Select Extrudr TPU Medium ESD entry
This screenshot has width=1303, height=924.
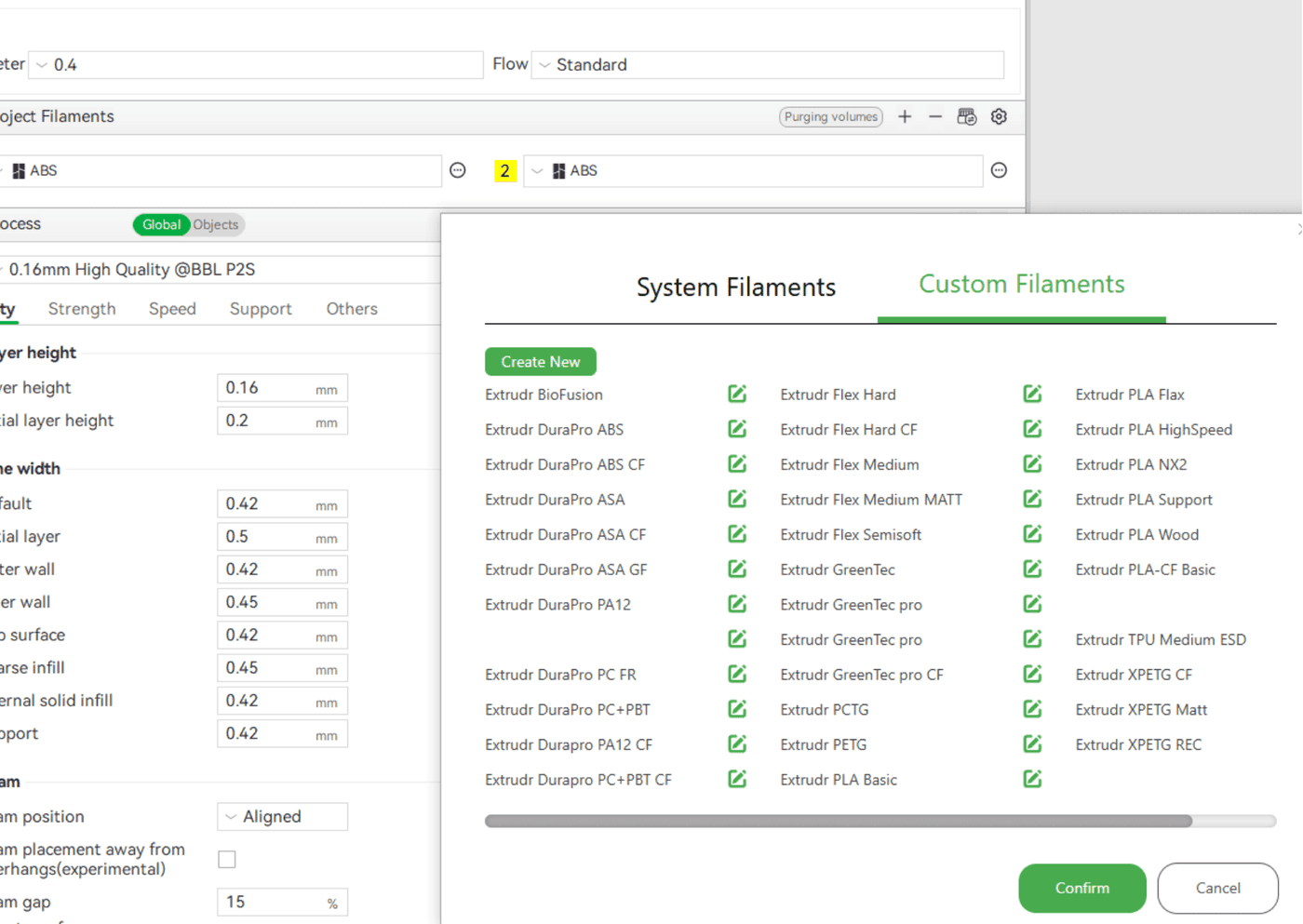(x=1161, y=639)
